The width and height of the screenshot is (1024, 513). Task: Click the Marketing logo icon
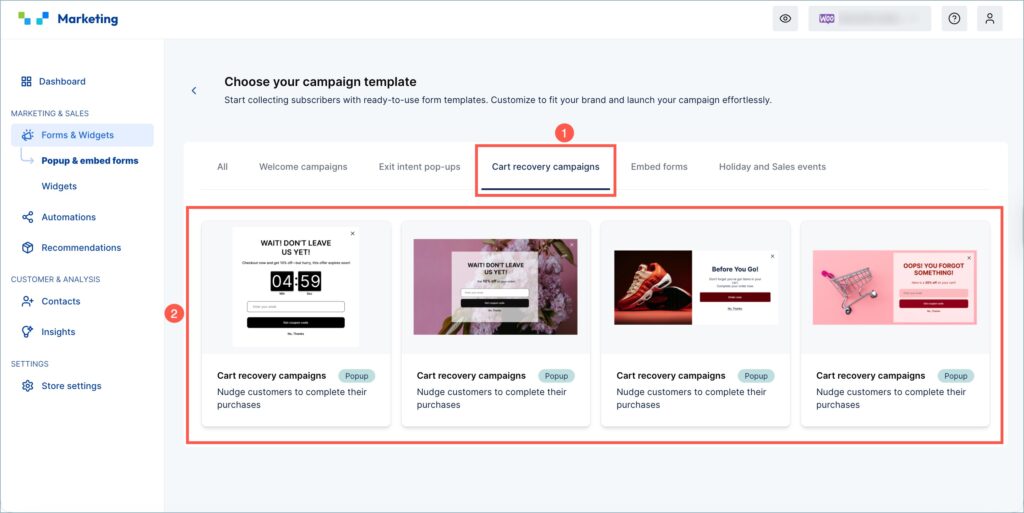[33, 18]
